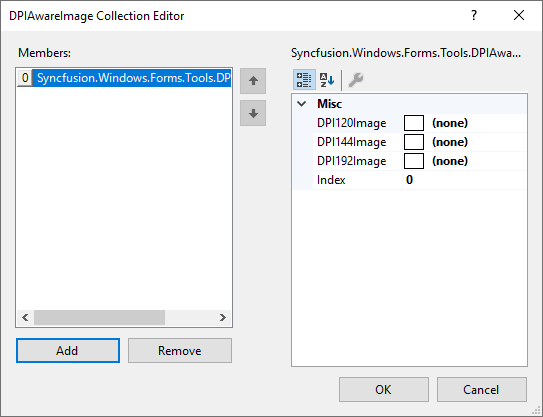Click the (none) value of DPI120Image
The height and width of the screenshot is (417, 543).
450,123
